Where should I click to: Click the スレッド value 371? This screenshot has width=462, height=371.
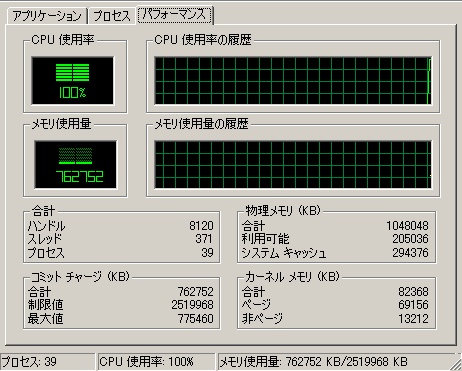pos(204,239)
